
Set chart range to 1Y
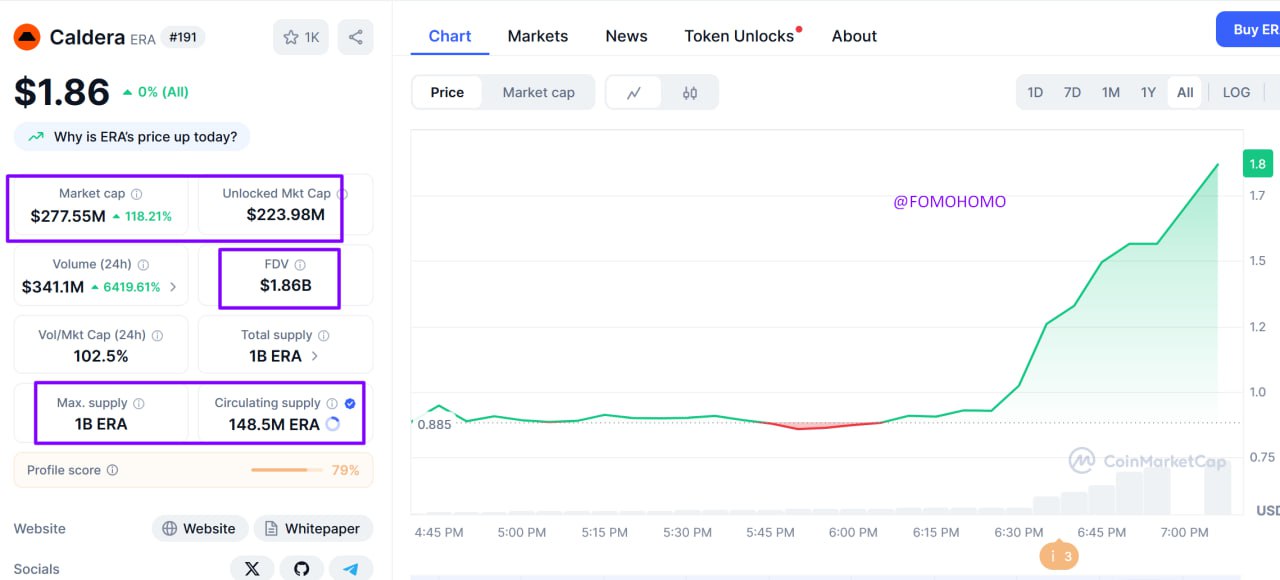[1148, 92]
